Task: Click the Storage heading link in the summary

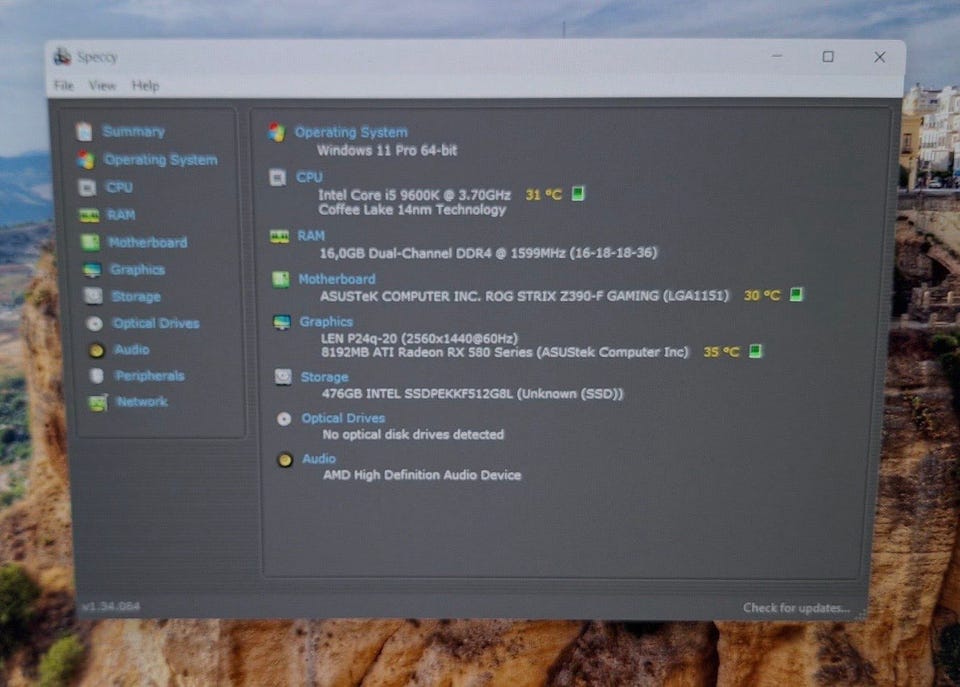Action: tap(324, 377)
